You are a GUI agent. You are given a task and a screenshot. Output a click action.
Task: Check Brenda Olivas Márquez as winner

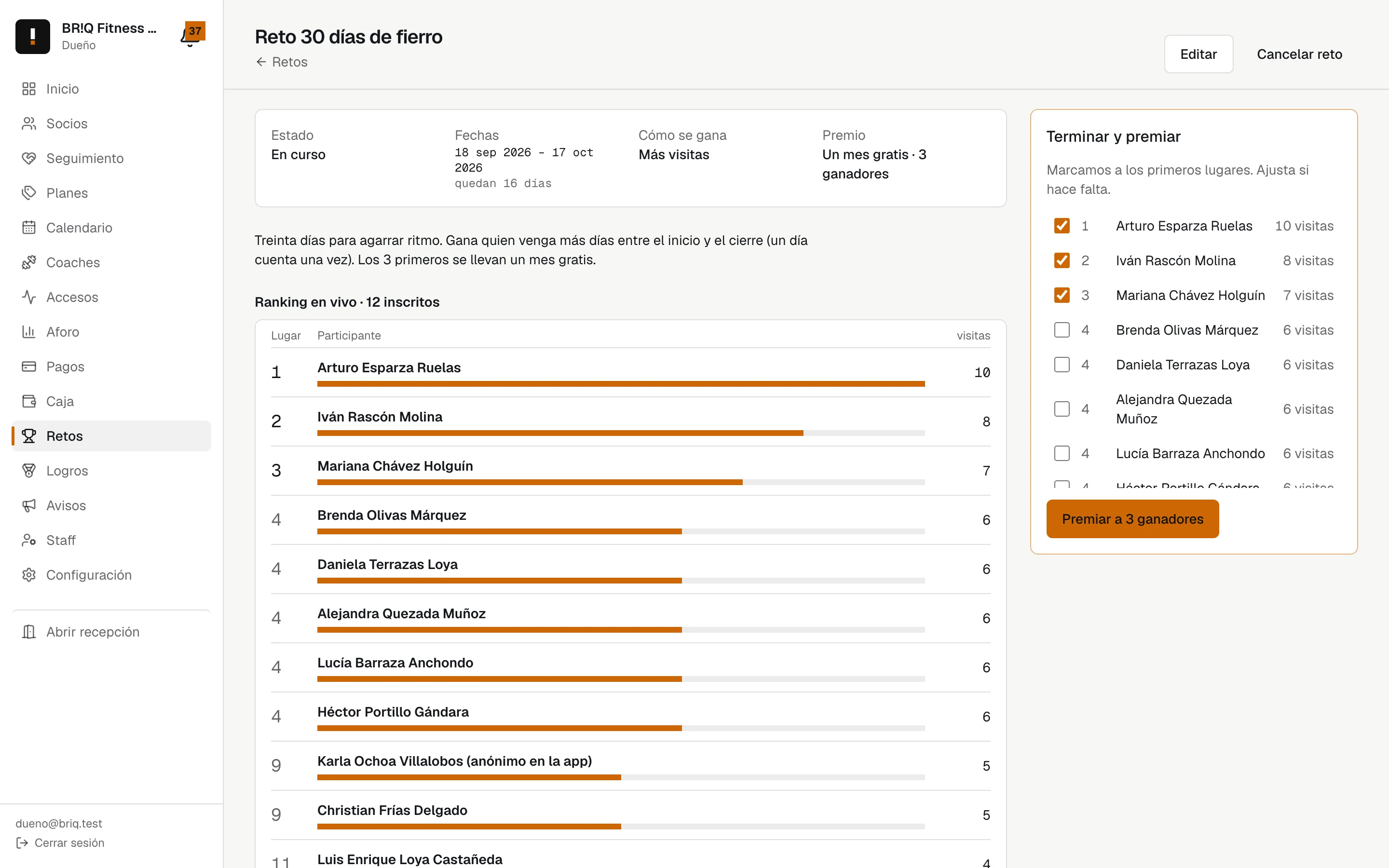click(1062, 330)
